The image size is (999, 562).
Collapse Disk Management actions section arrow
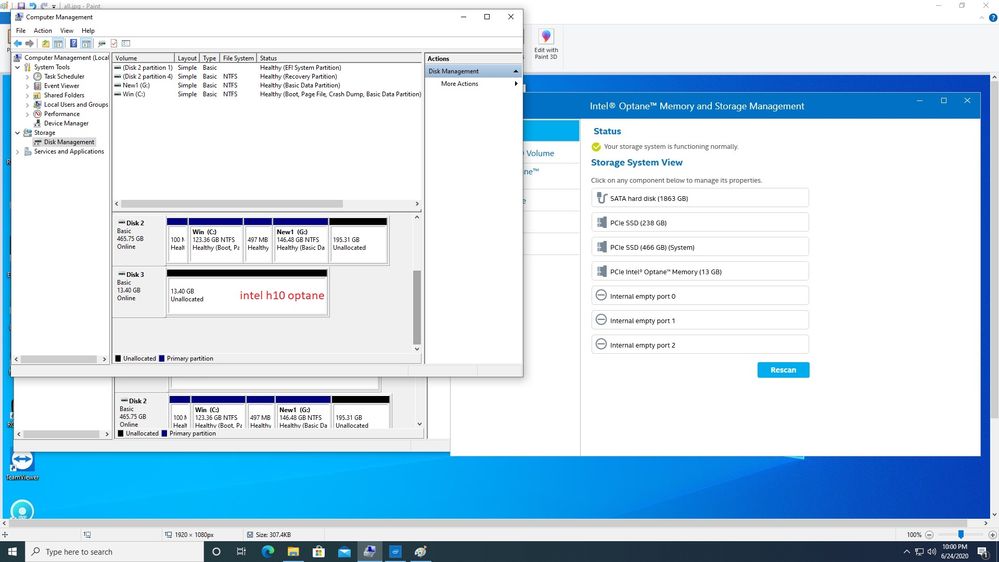515,71
